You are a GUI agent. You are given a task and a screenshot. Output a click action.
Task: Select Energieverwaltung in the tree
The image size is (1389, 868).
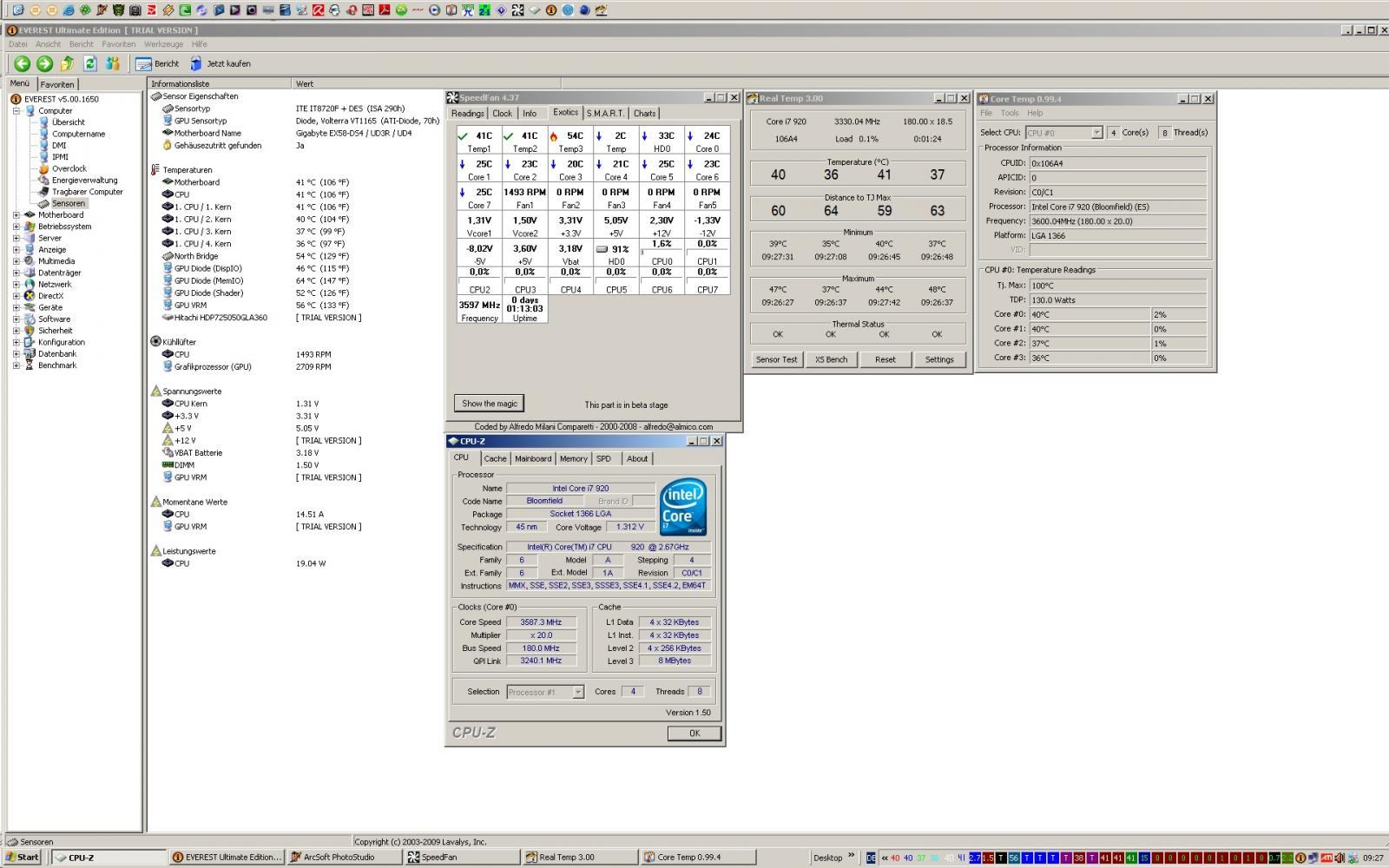coord(84,181)
